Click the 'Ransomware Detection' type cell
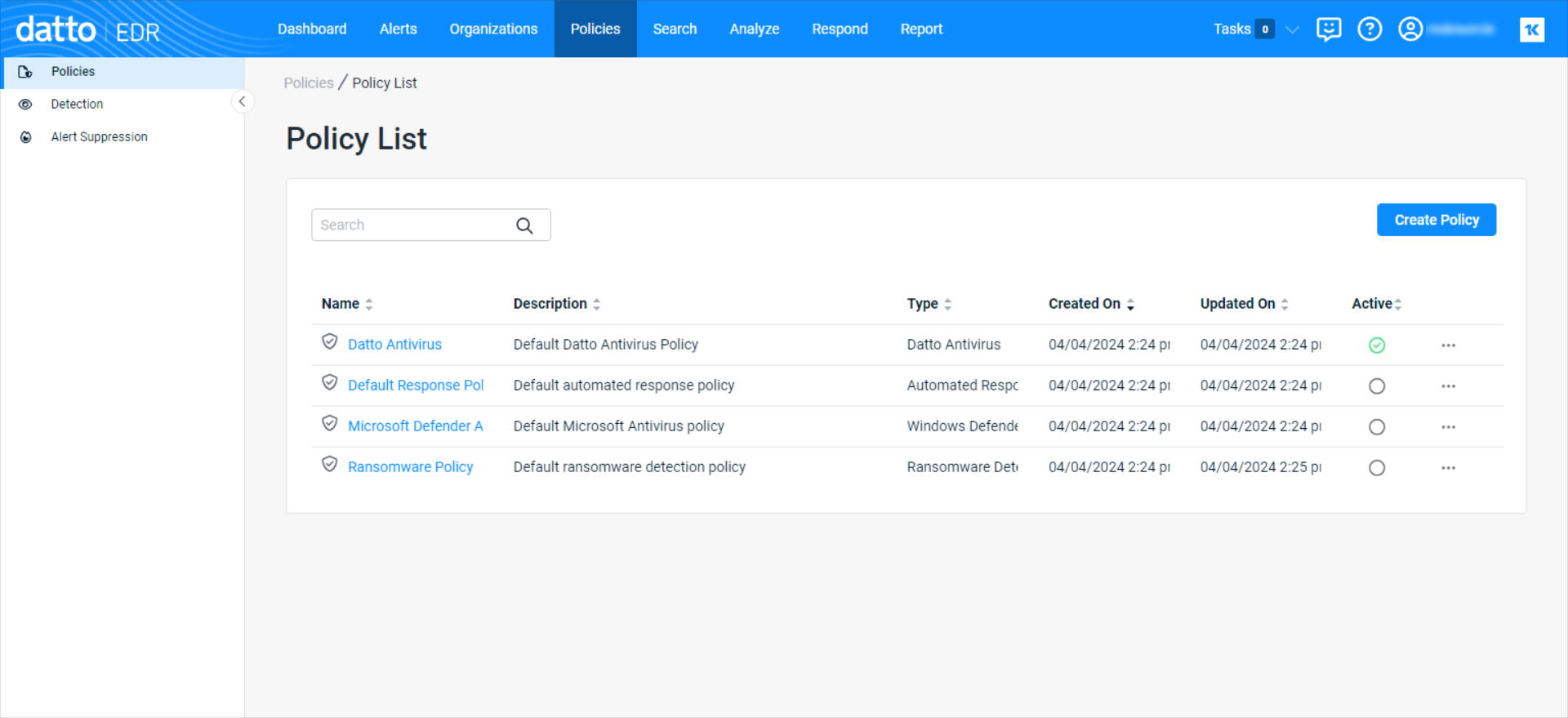 pos(963,467)
